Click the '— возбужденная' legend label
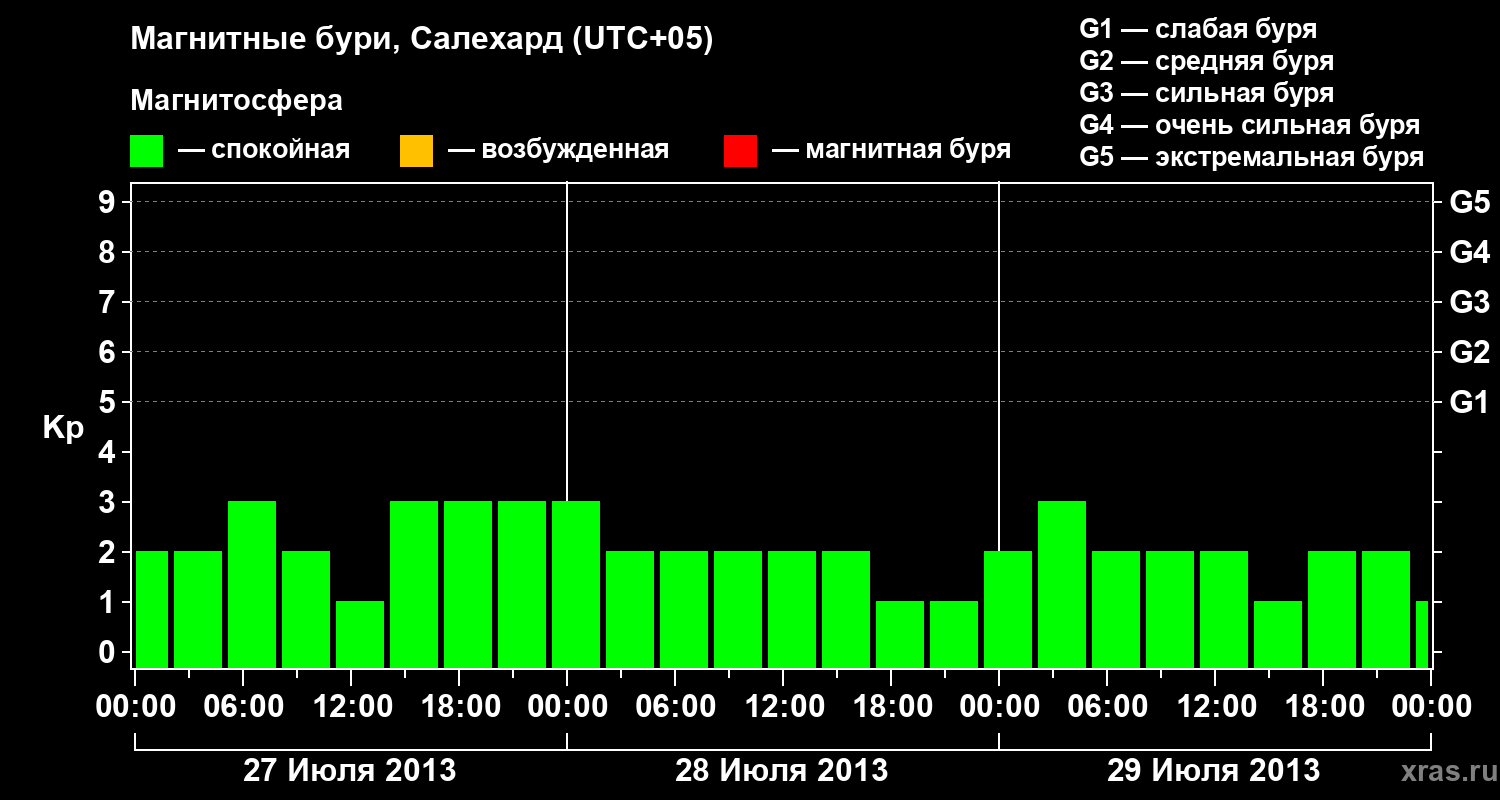The image size is (1500, 800). pos(558,150)
